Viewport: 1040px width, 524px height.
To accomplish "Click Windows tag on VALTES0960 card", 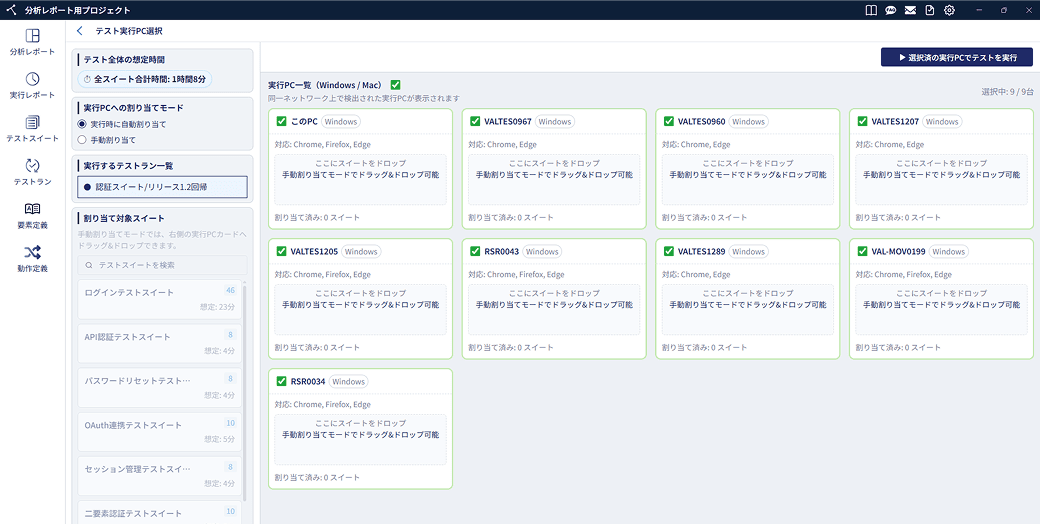I will (x=748, y=121).
